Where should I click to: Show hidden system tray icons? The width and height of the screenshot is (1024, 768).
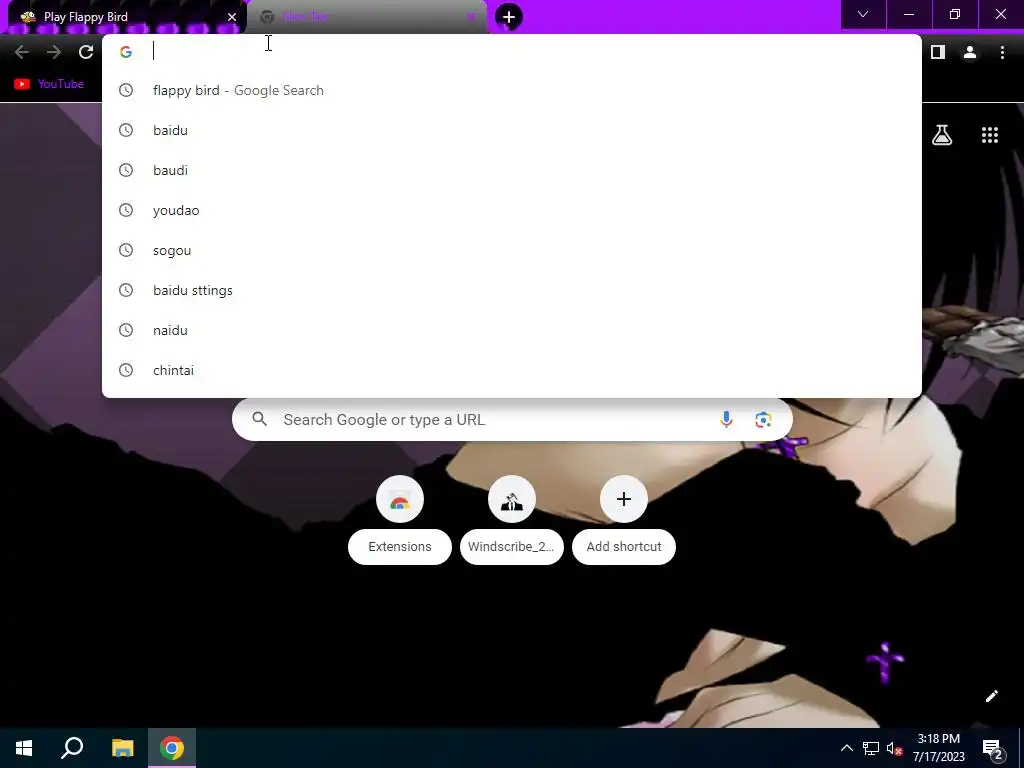846,748
